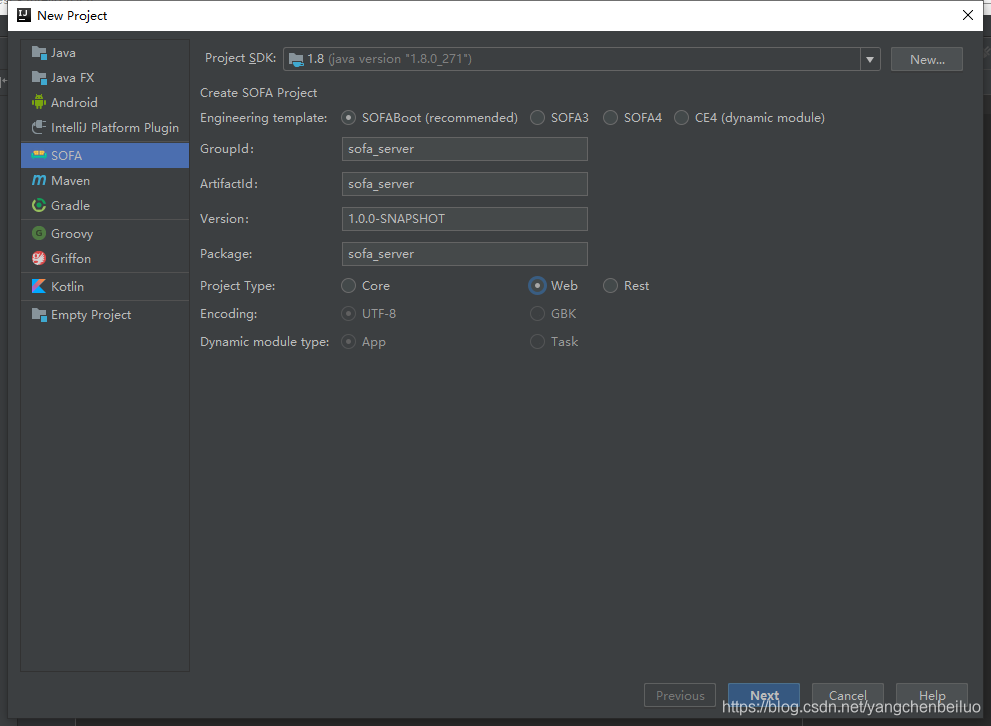The height and width of the screenshot is (726, 991).
Task: Click the Empty Project folder icon
Action: coord(39,315)
